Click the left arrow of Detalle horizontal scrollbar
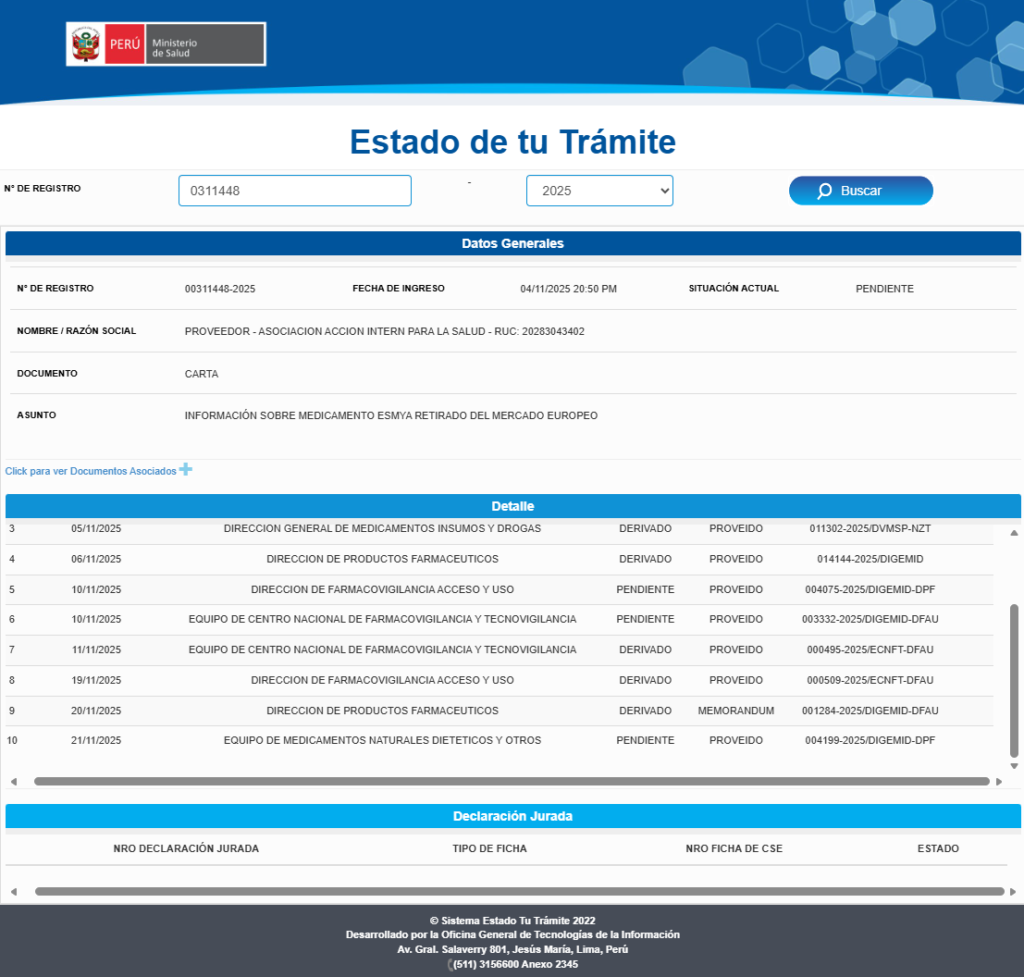 [13, 782]
